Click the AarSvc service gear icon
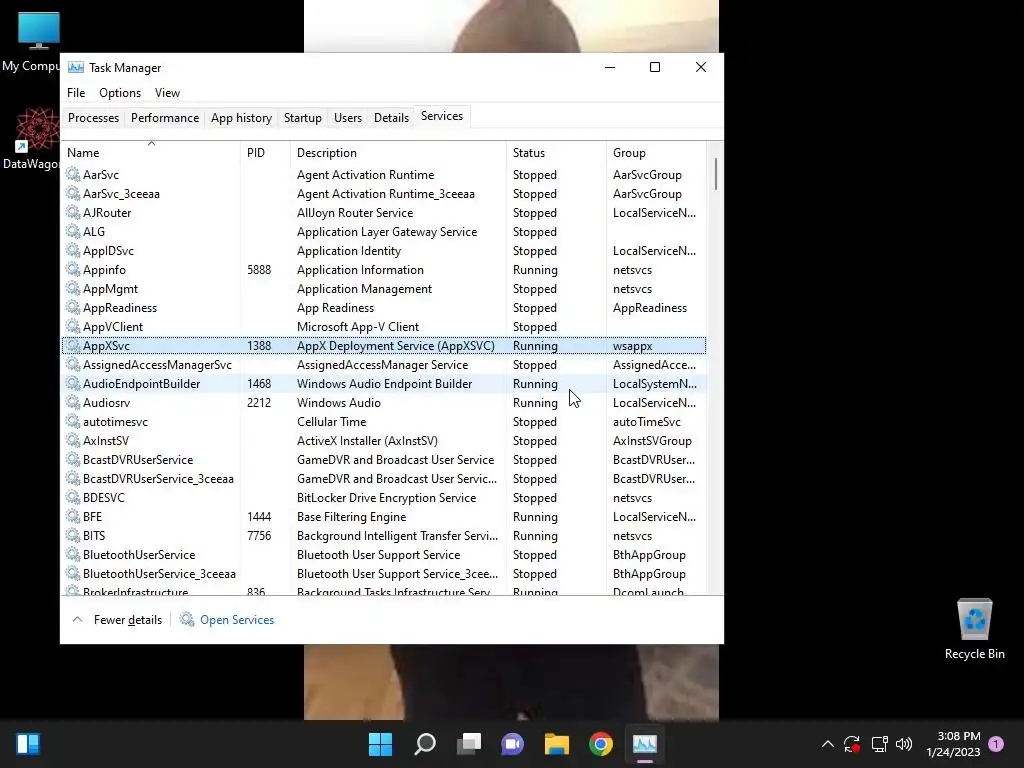This screenshot has height=768, width=1024. coord(73,174)
